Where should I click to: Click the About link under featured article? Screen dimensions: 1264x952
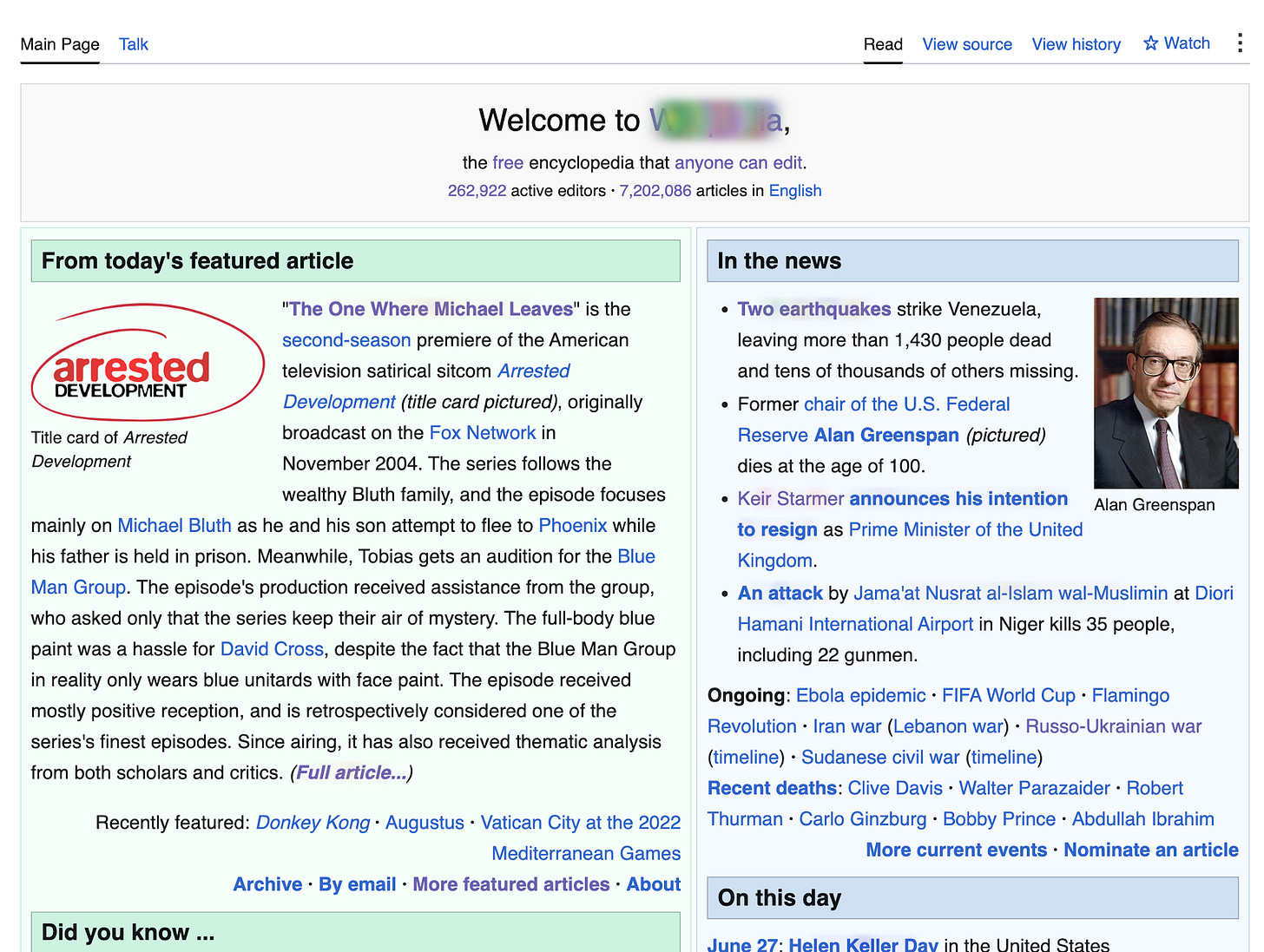pos(654,884)
